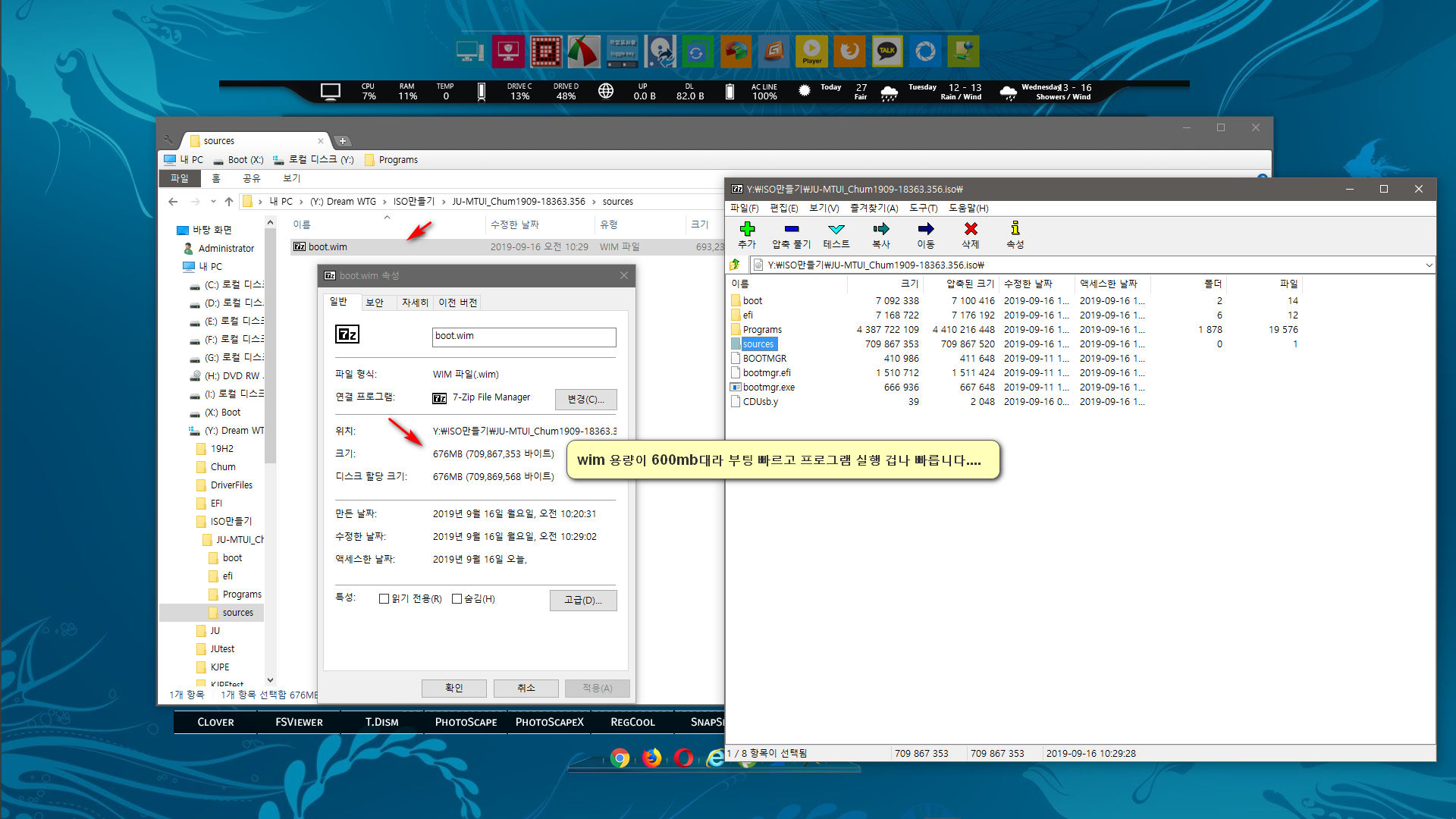Open explorer recent locations dropdown arrow
This screenshot has width=1456, height=819.
coord(213,202)
